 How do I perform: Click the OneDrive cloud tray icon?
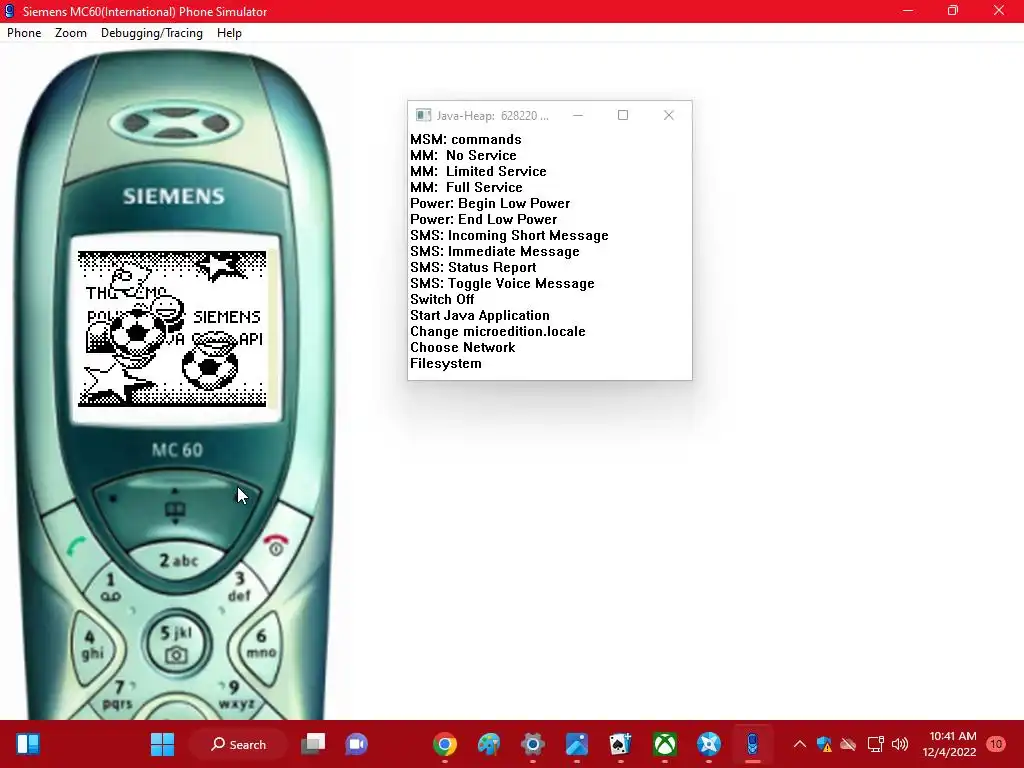click(x=848, y=744)
